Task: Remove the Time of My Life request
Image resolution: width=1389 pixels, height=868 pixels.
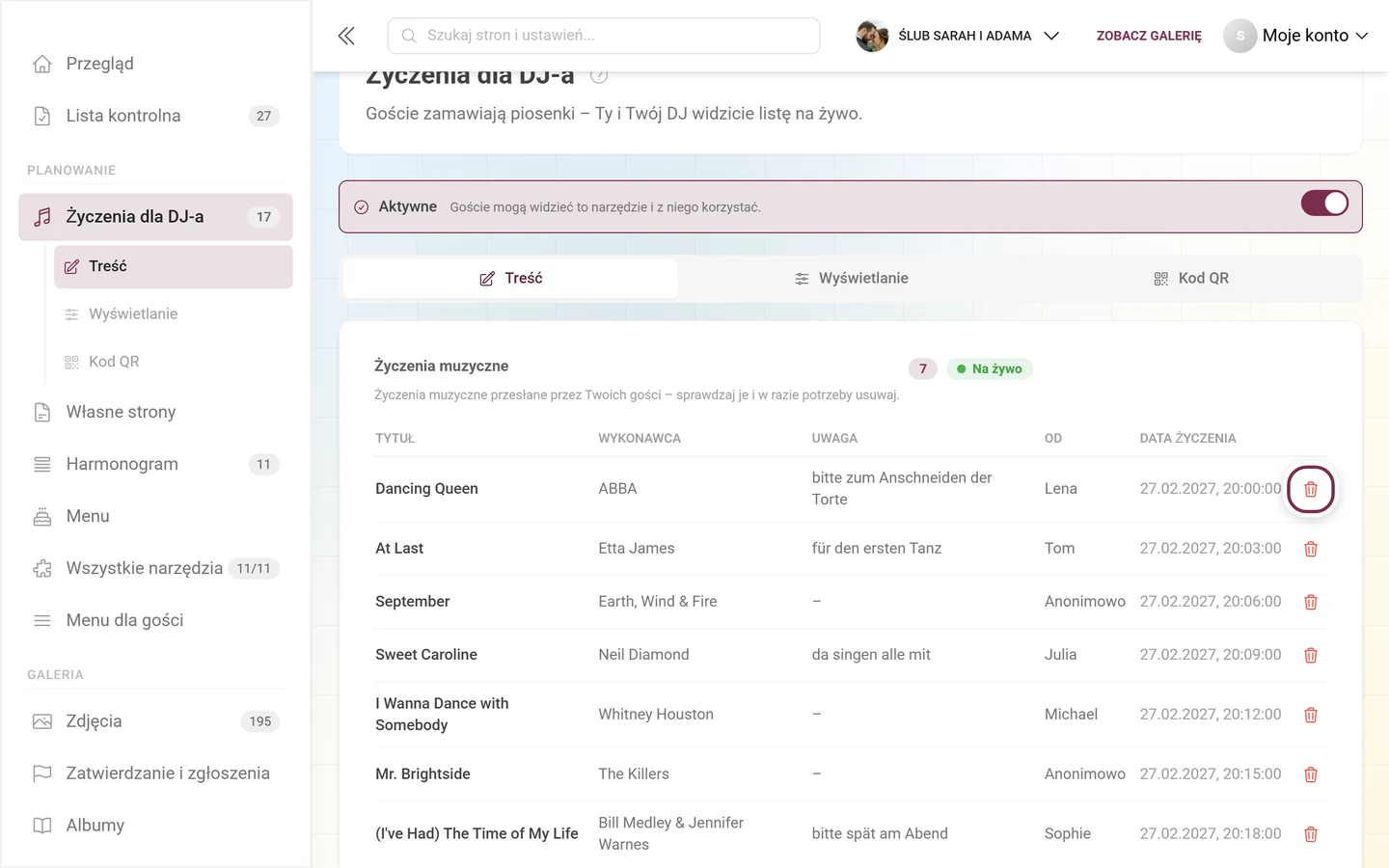Action: (1311, 834)
